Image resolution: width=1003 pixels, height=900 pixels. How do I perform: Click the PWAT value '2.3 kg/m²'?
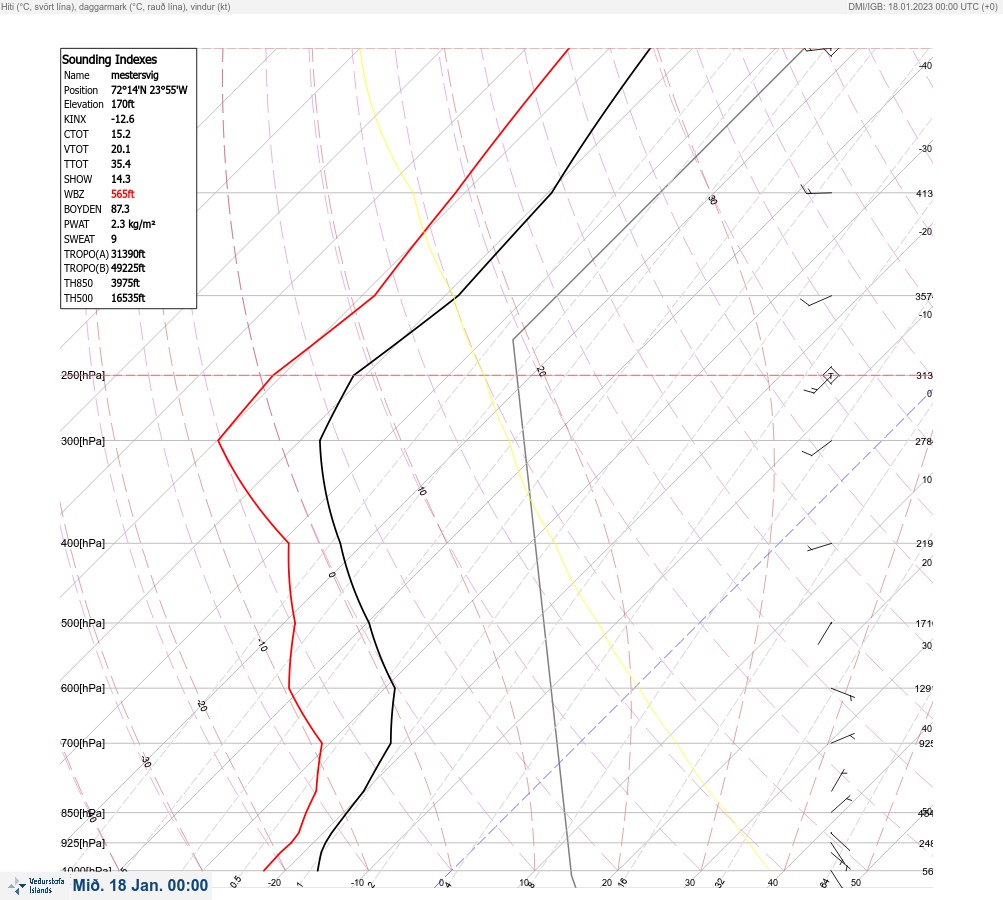pos(133,224)
